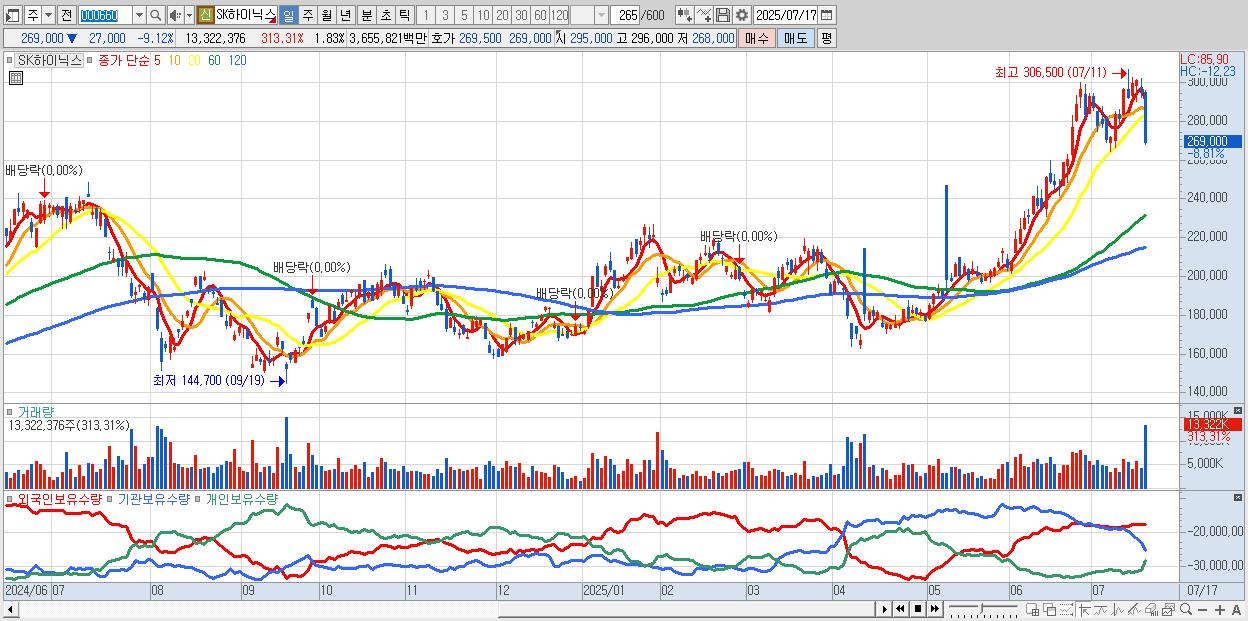The height and width of the screenshot is (621, 1248).
Task: Click the SK하이닉스 legend label
Action: [51, 60]
